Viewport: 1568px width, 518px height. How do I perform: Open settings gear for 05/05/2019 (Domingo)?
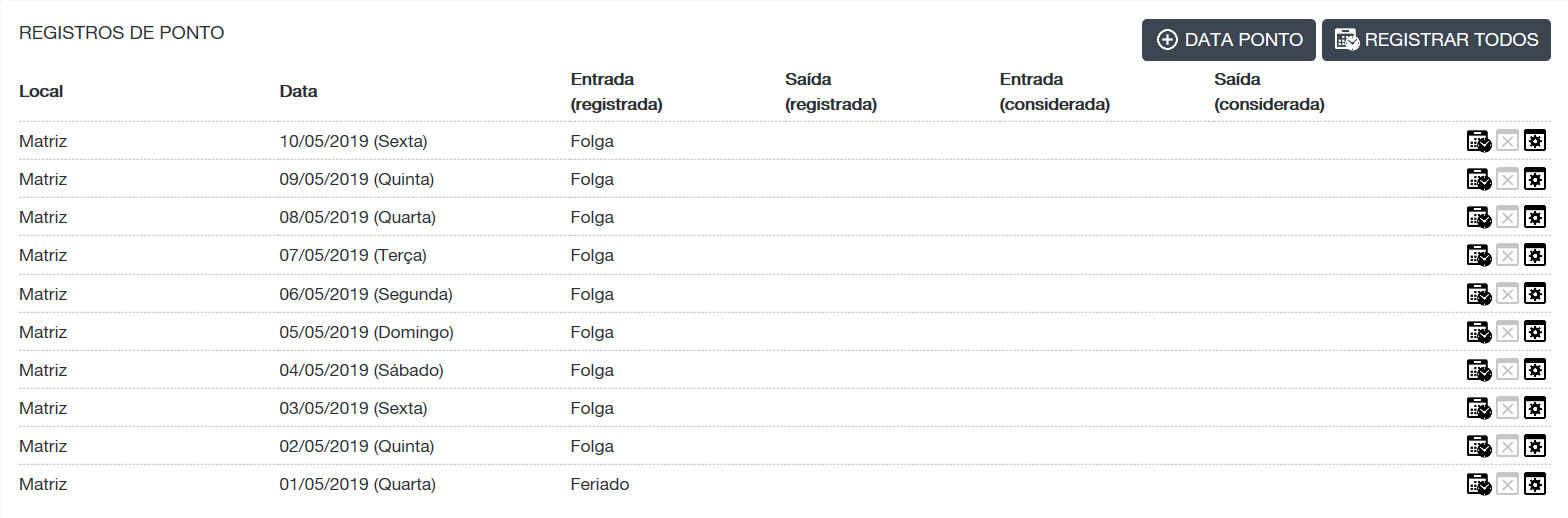(1535, 332)
